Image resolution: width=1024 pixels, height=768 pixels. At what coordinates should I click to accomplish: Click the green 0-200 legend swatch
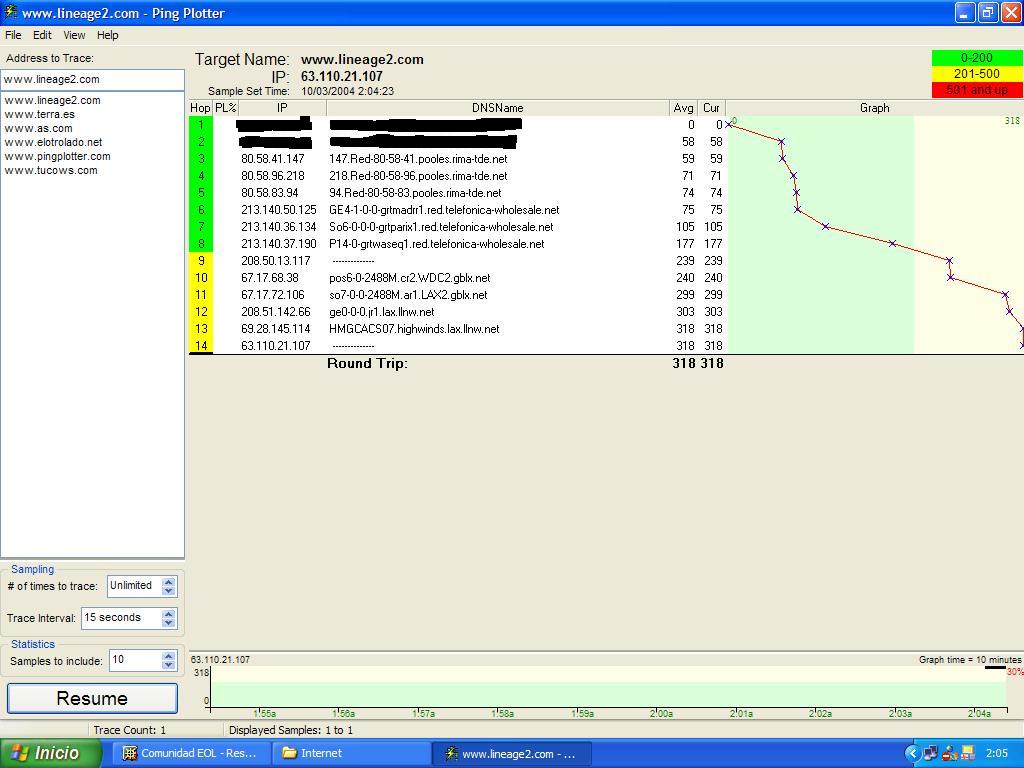(x=977, y=58)
